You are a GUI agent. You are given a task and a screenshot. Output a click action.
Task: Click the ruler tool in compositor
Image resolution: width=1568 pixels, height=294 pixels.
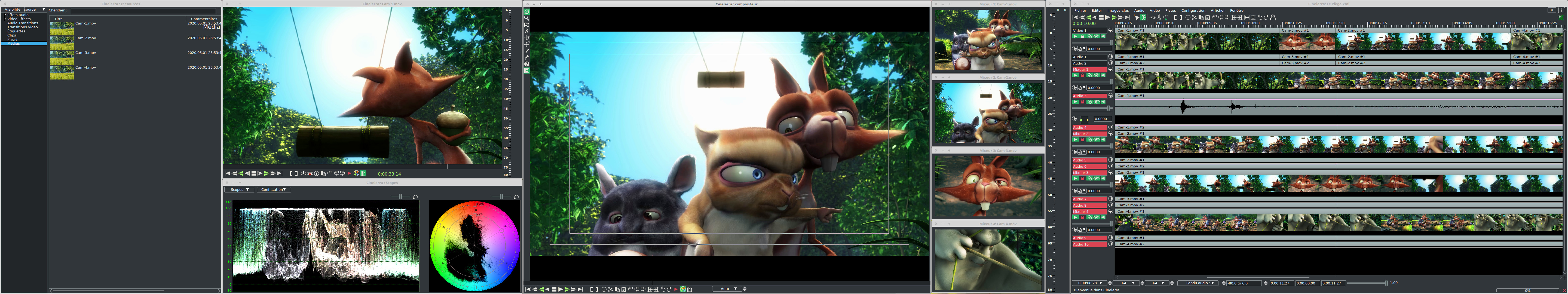[x=526, y=31]
